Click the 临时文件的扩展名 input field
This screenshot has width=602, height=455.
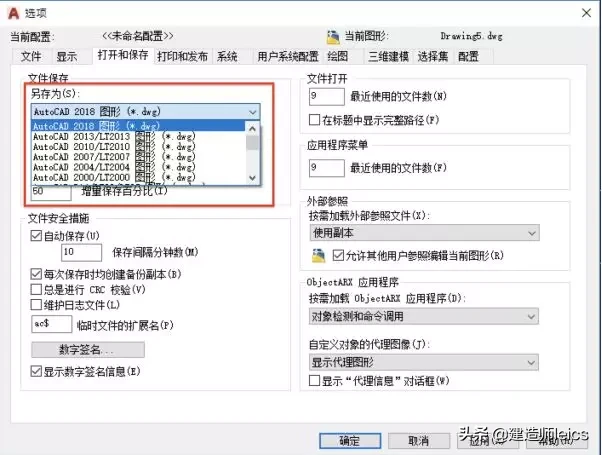coord(51,324)
